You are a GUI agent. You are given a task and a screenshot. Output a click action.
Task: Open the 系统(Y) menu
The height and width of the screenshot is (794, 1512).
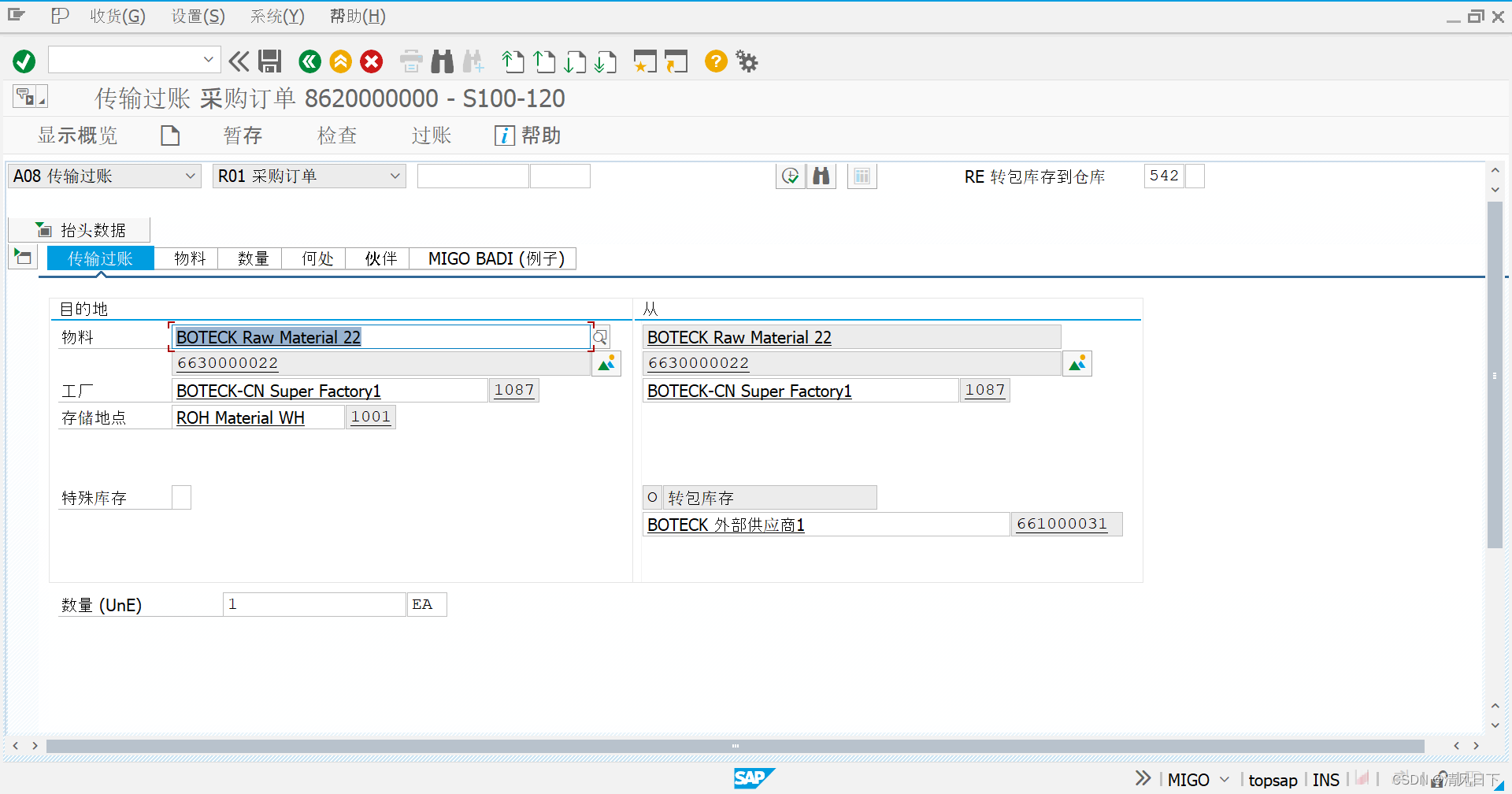click(x=277, y=16)
